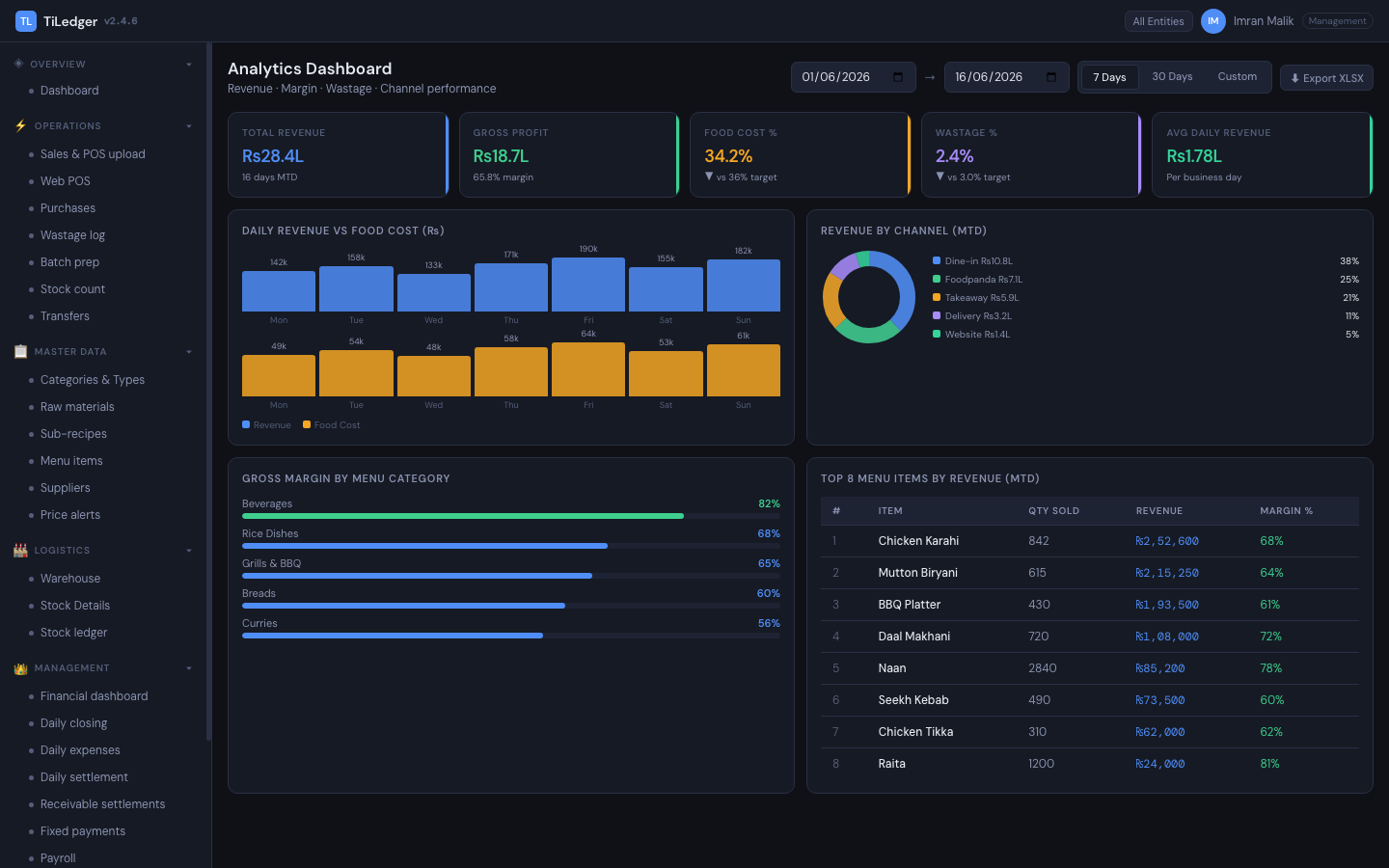Click the Curries margin progress bar
The height and width of the screenshot is (868, 1389).
click(x=511, y=636)
